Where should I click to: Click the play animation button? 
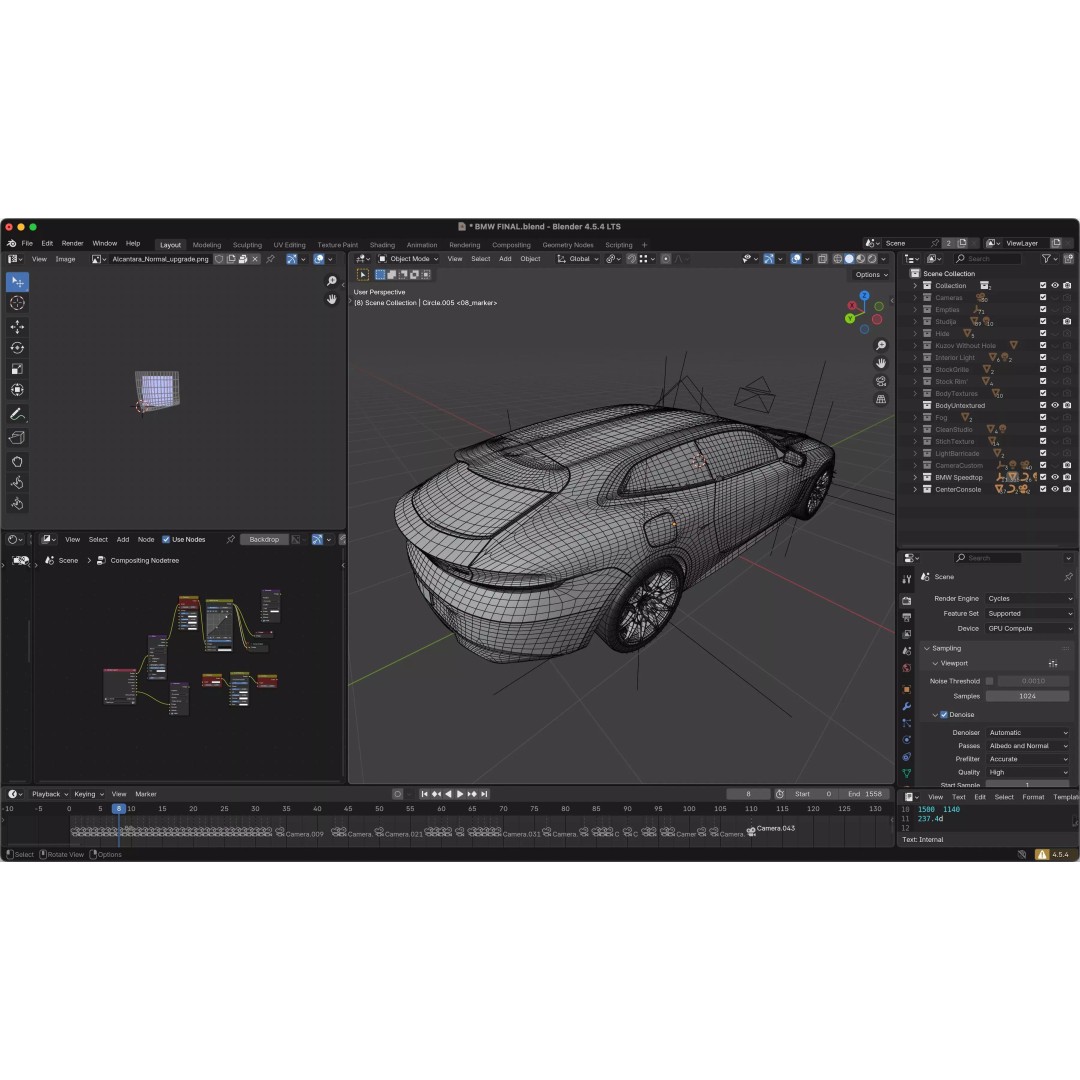click(460, 794)
